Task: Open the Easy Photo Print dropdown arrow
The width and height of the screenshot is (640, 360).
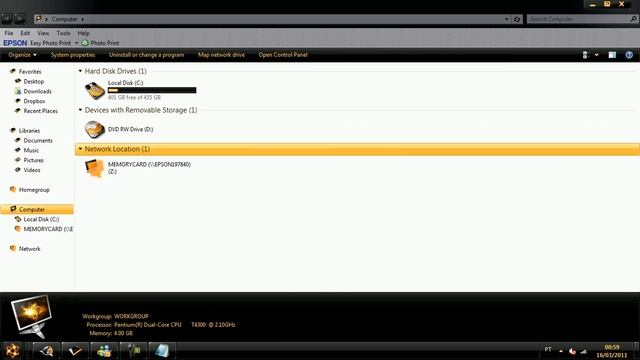Action: tap(76, 43)
